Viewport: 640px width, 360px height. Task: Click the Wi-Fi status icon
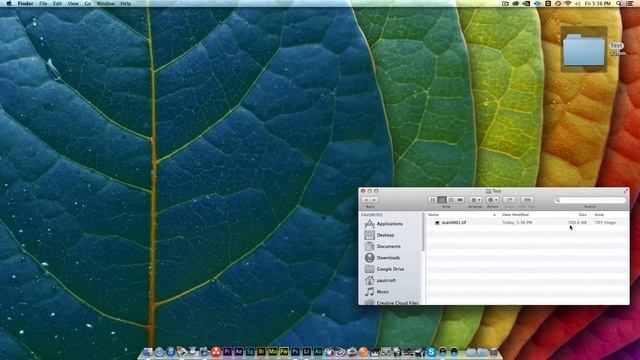(568, 4)
